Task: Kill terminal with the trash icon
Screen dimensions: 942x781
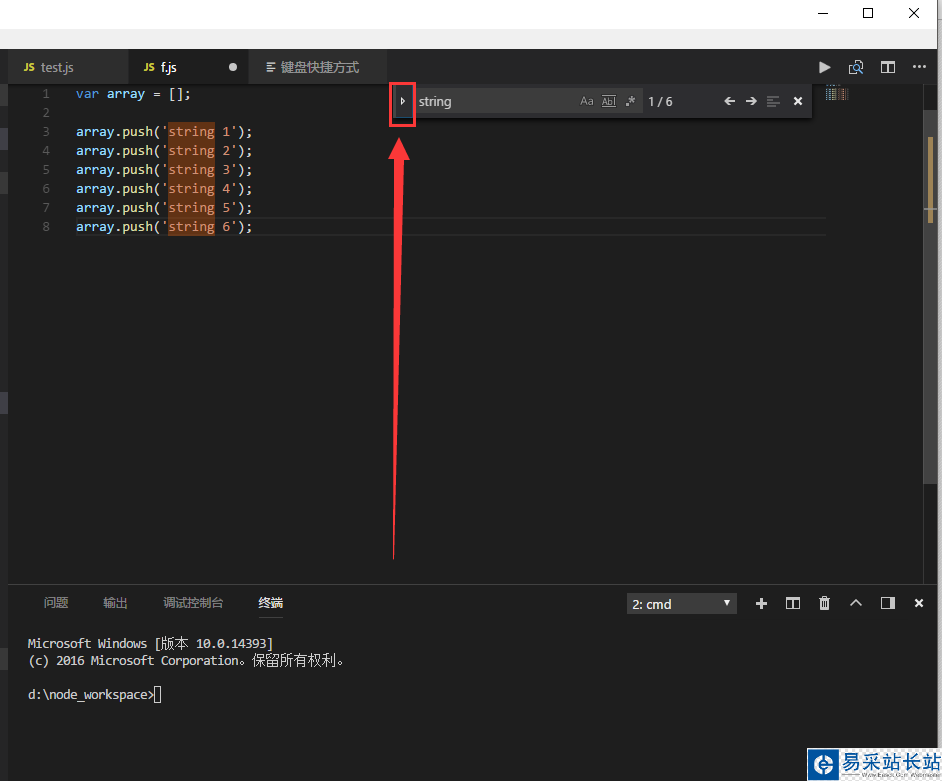Action: click(824, 603)
